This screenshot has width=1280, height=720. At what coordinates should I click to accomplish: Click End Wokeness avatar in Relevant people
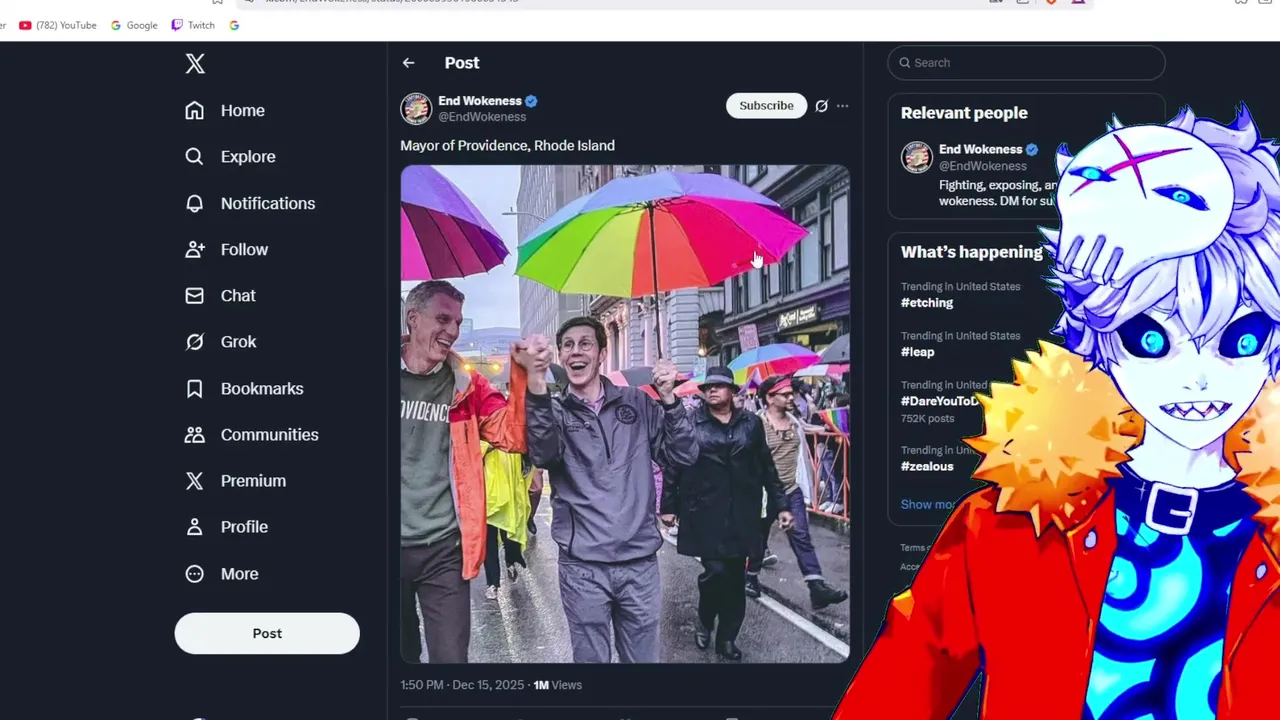pyautogui.click(x=917, y=157)
